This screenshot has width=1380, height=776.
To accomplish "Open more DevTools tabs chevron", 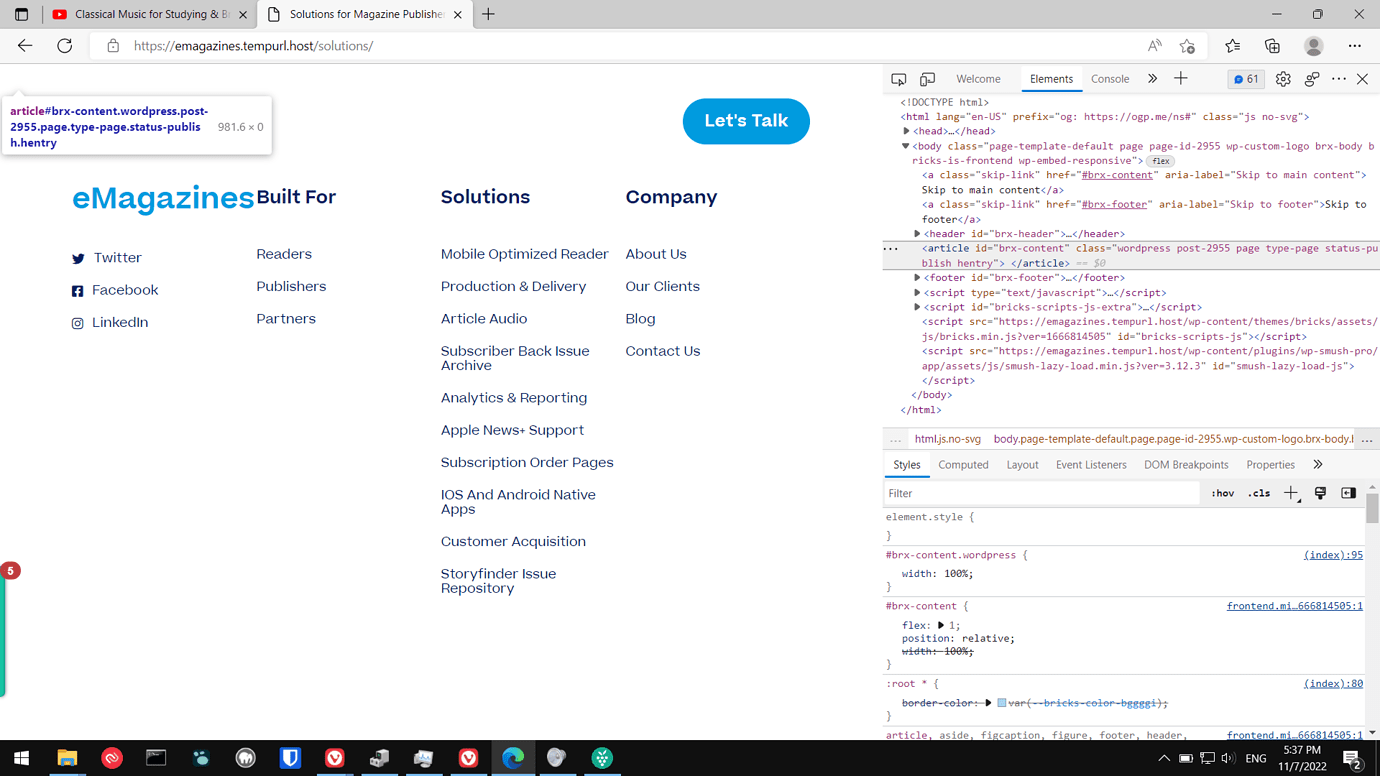I will (1152, 79).
